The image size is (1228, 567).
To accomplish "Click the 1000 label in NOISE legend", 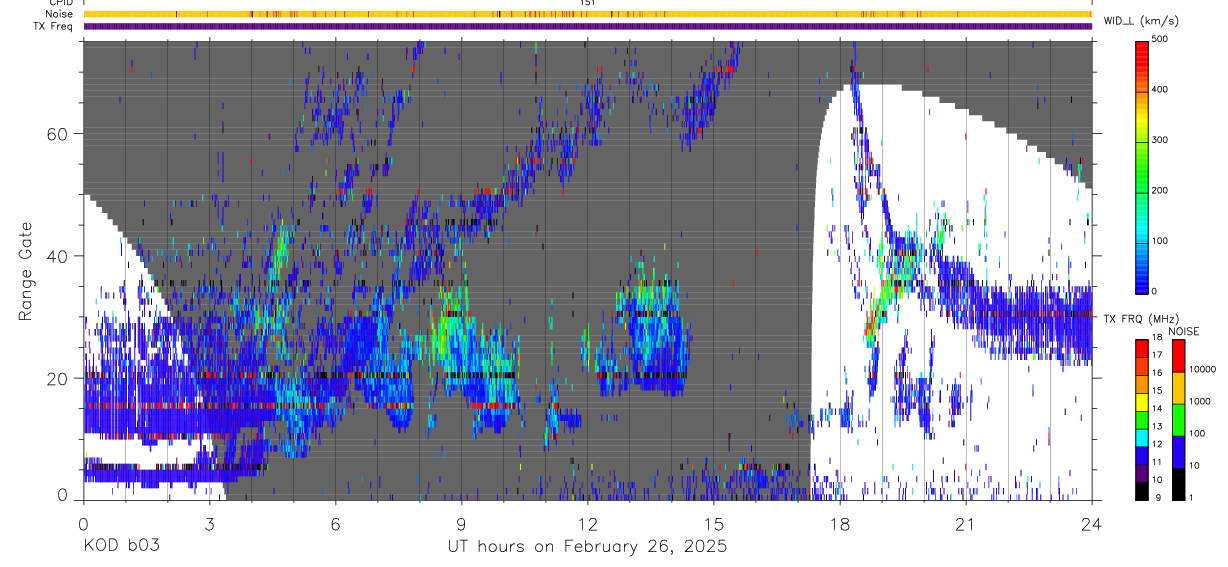I will pos(1198,402).
